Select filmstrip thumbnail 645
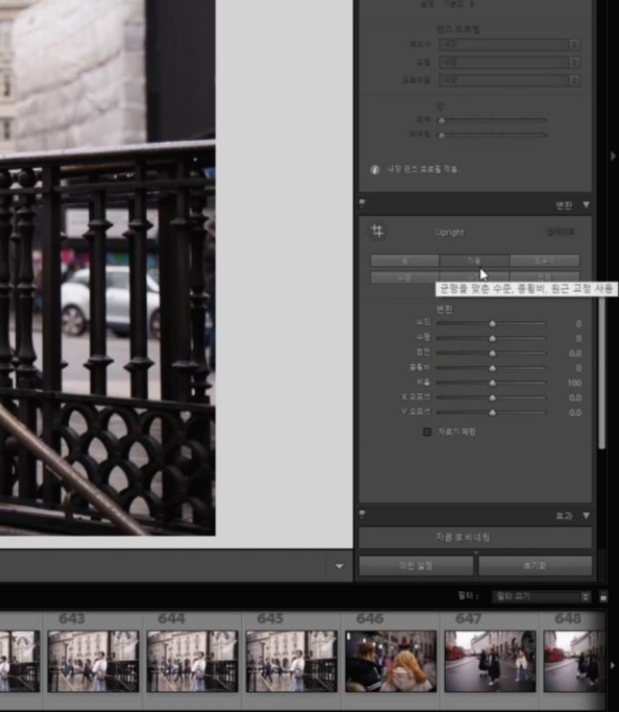619x712 pixels. 292,661
